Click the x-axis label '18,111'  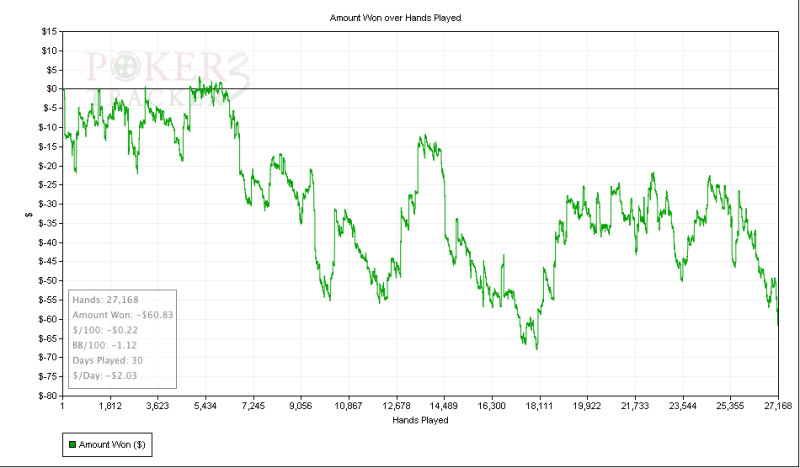(540, 406)
